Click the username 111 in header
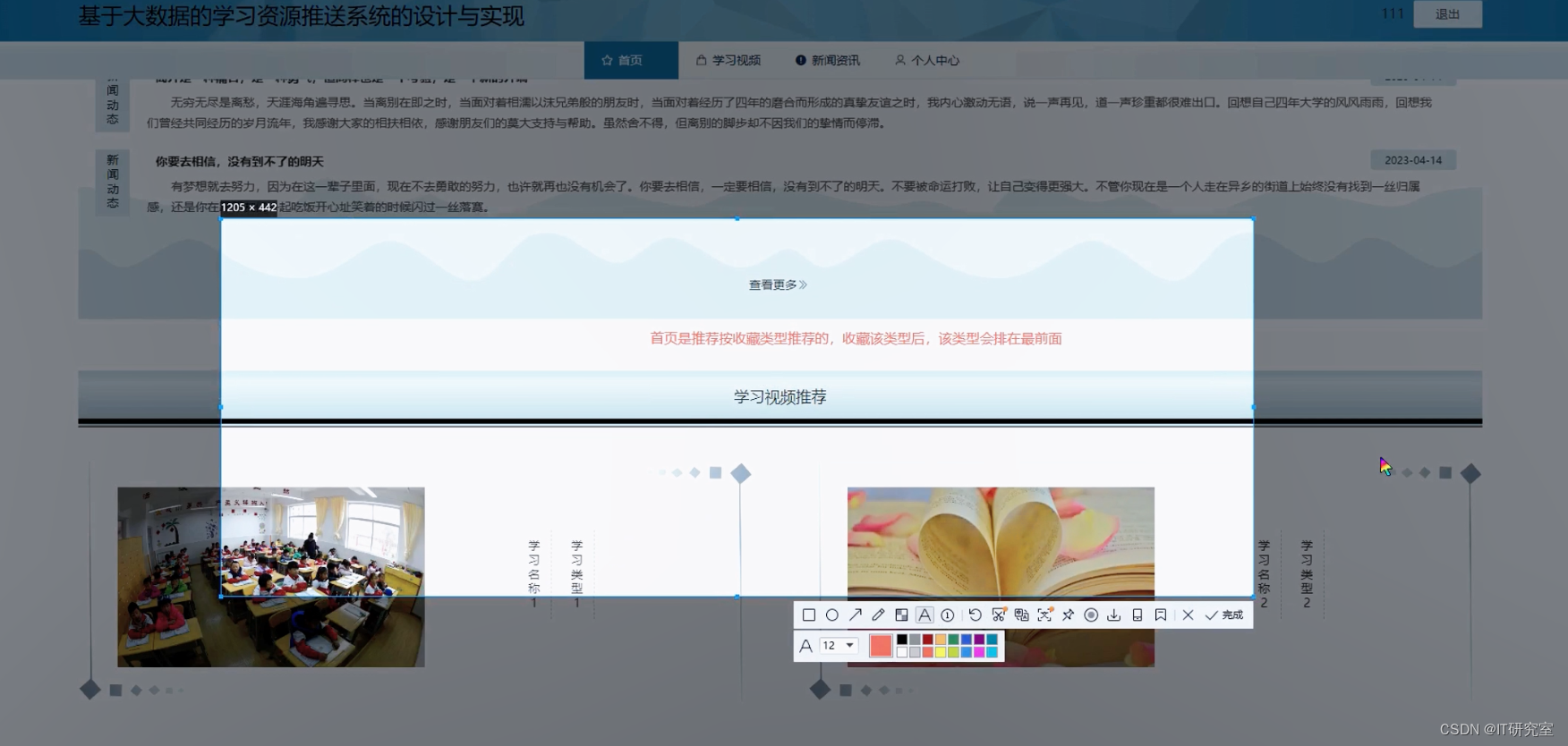 coord(1393,13)
